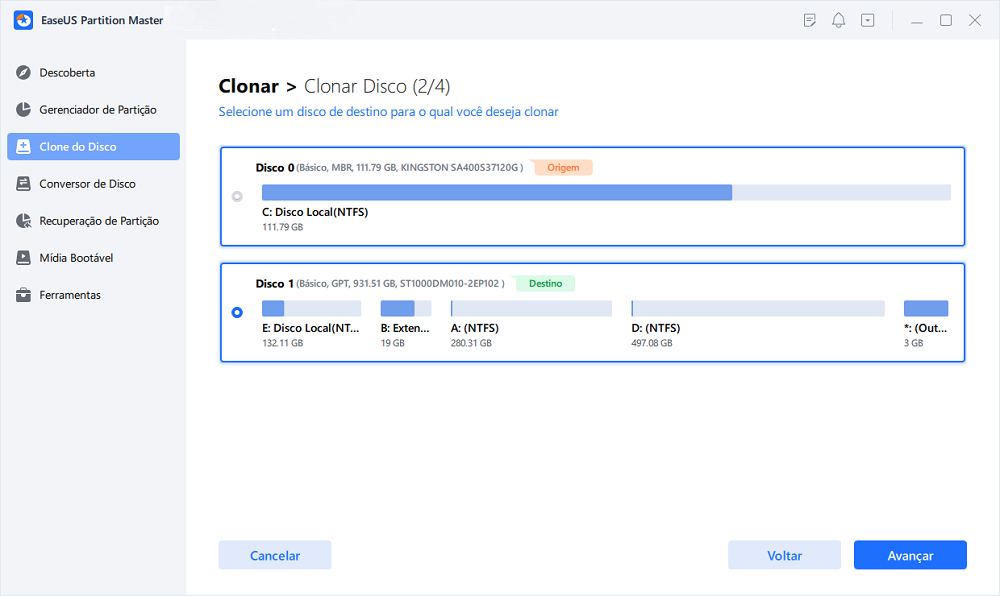This screenshot has height=596, width=1000.
Task: Click the Descoberta compass icon
Action: (24, 73)
